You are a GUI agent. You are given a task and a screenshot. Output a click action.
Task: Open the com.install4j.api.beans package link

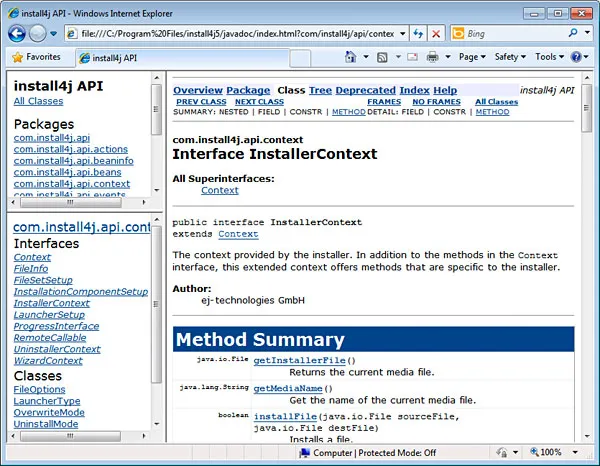67,172
